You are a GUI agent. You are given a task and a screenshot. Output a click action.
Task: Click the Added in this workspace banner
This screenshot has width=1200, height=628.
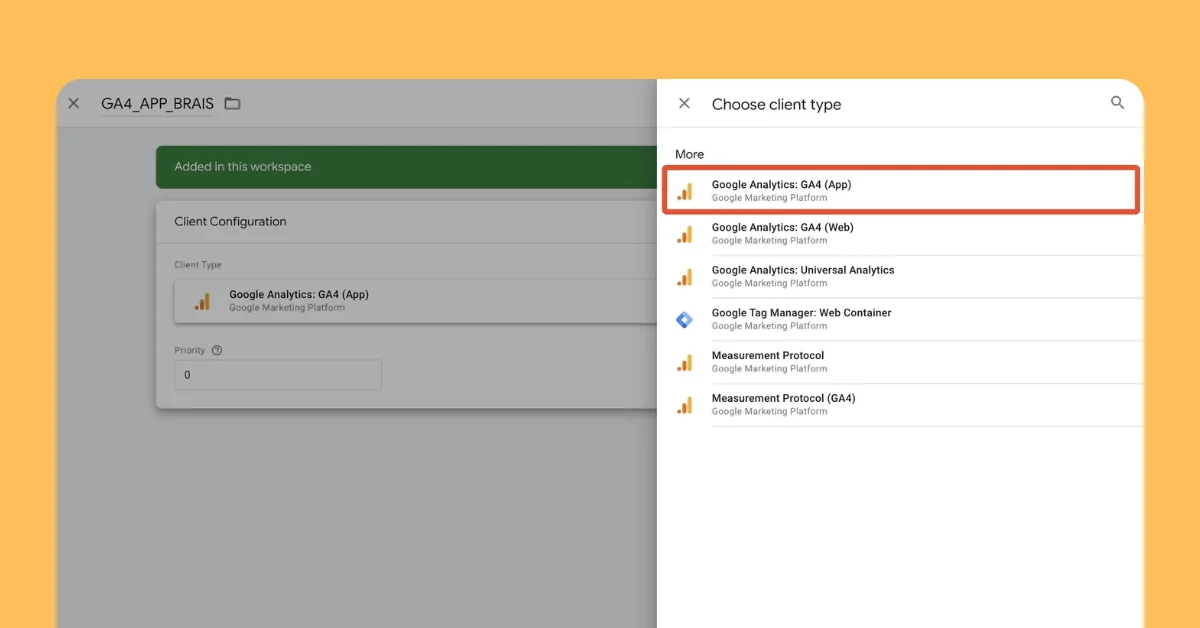(x=406, y=167)
